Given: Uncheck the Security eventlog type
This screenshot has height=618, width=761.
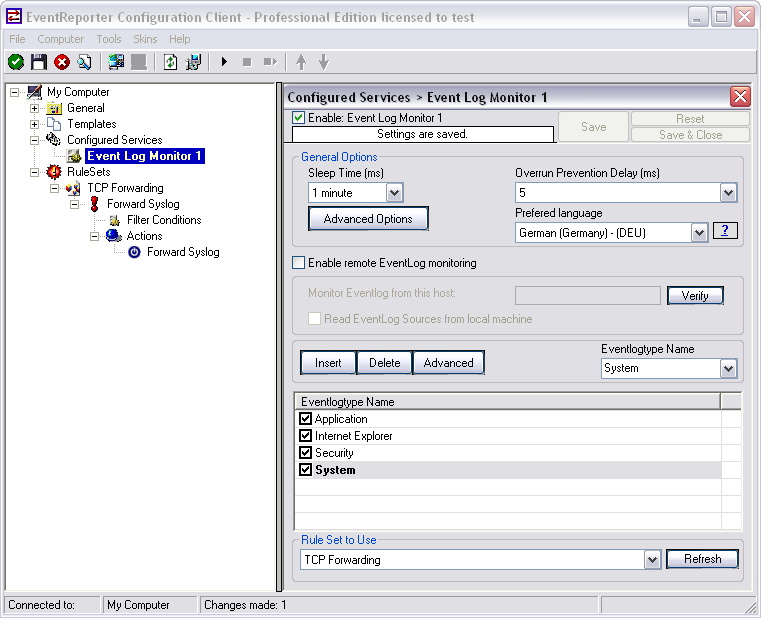Looking at the screenshot, I should tap(305, 452).
